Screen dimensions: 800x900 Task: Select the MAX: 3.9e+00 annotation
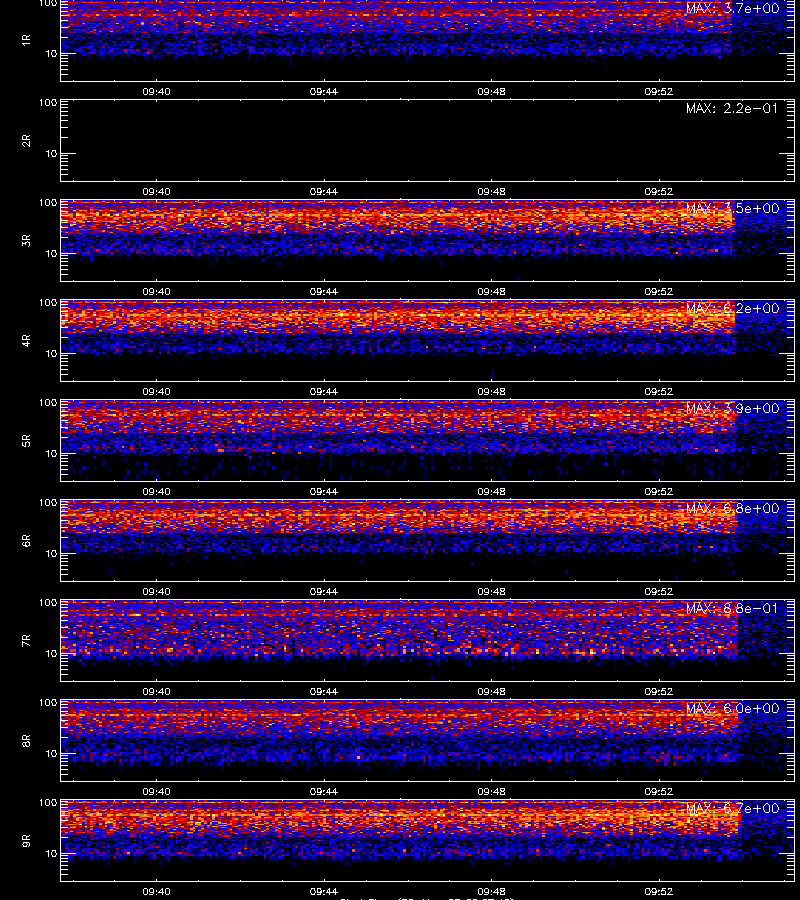coord(732,408)
